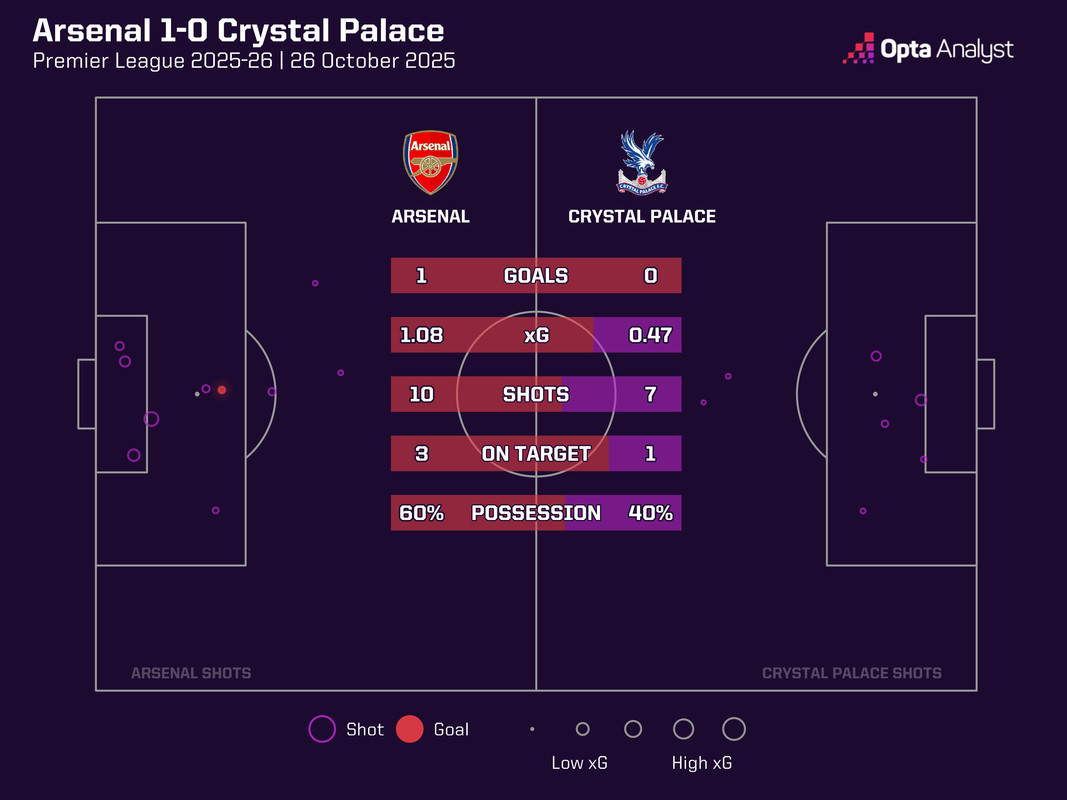Select the red Arsenal goal marker

(x=222, y=390)
